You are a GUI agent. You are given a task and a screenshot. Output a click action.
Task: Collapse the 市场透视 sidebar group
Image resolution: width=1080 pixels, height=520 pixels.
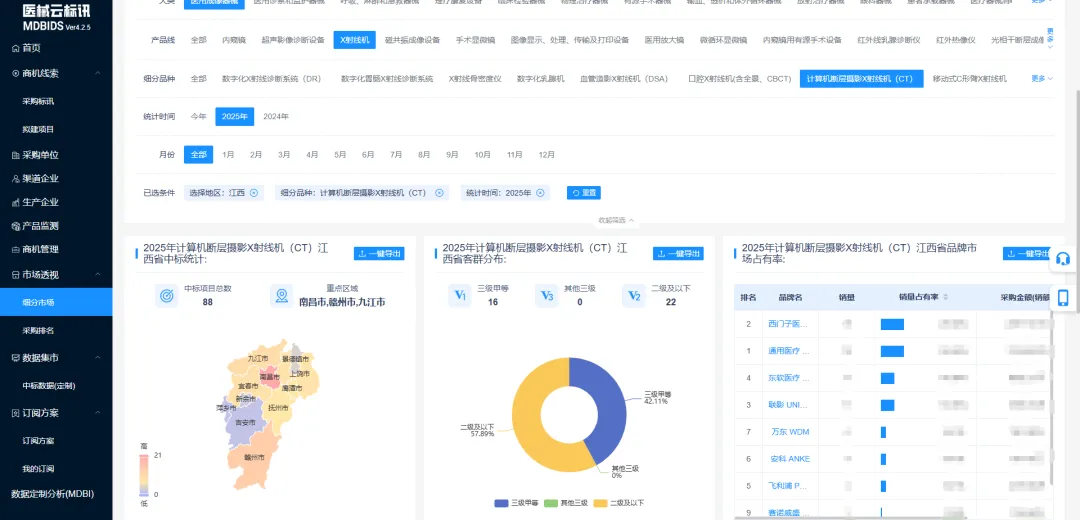[x=98, y=275]
